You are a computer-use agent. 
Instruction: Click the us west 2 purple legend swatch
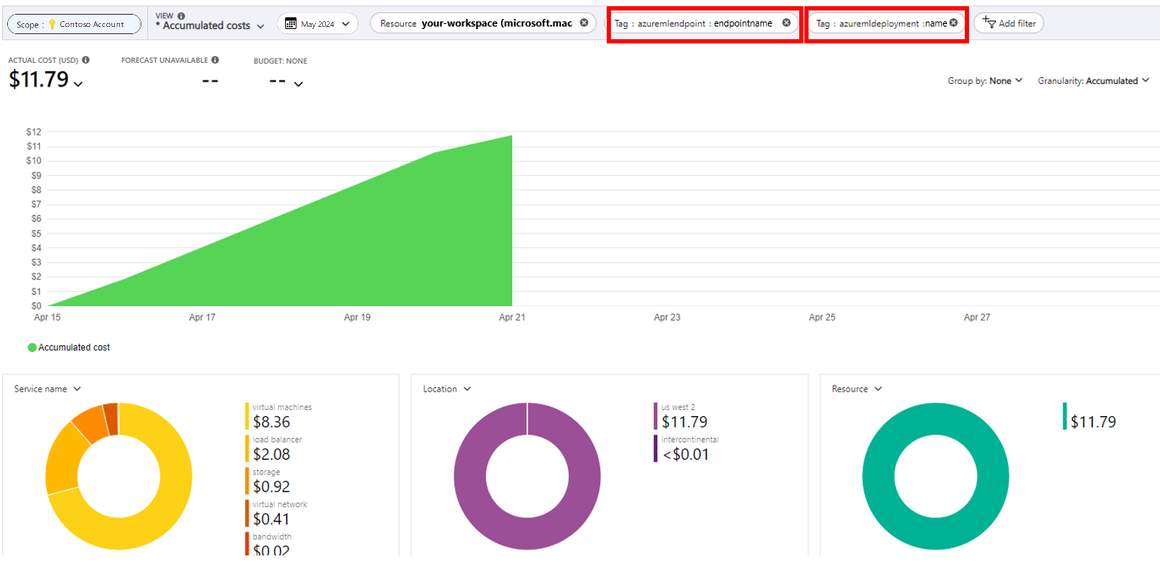[x=656, y=417]
